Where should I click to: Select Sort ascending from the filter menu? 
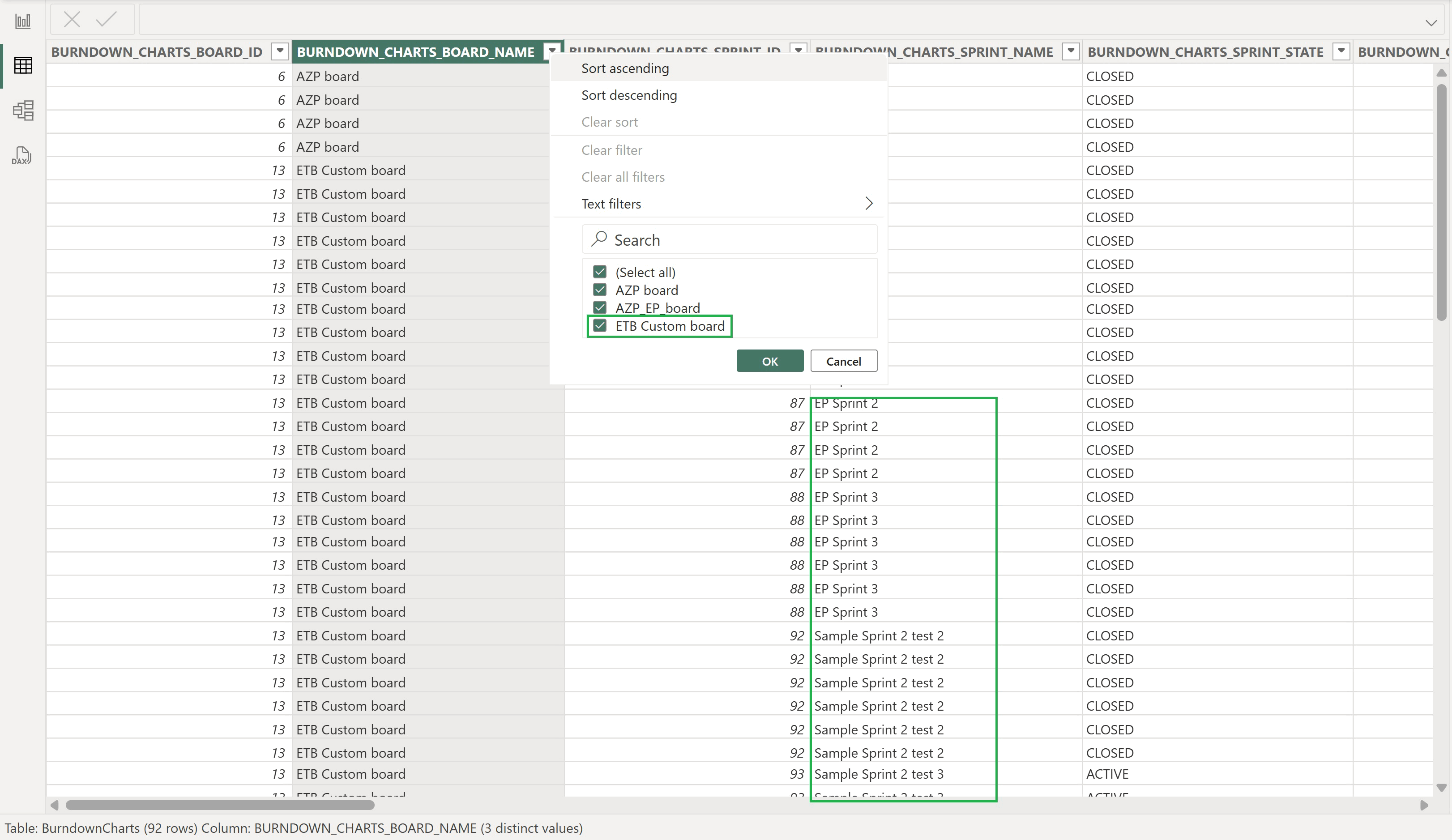(x=625, y=68)
